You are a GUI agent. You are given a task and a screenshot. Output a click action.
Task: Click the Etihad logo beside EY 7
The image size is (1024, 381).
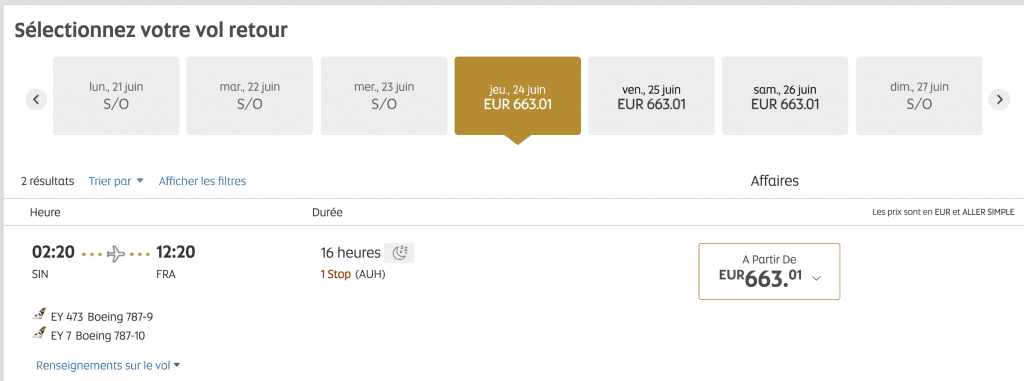[x=39, y=334]
